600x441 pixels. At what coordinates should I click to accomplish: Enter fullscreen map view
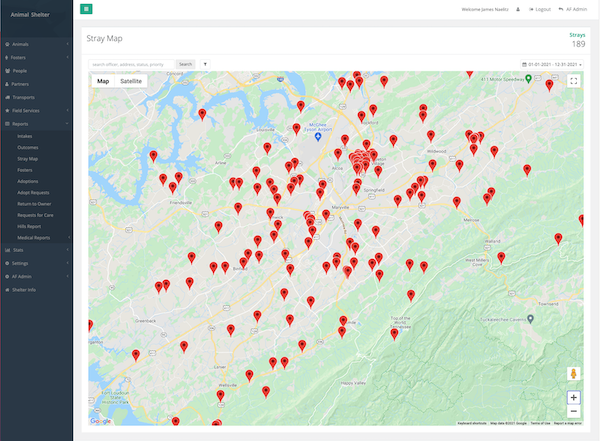tap(573, 81)
